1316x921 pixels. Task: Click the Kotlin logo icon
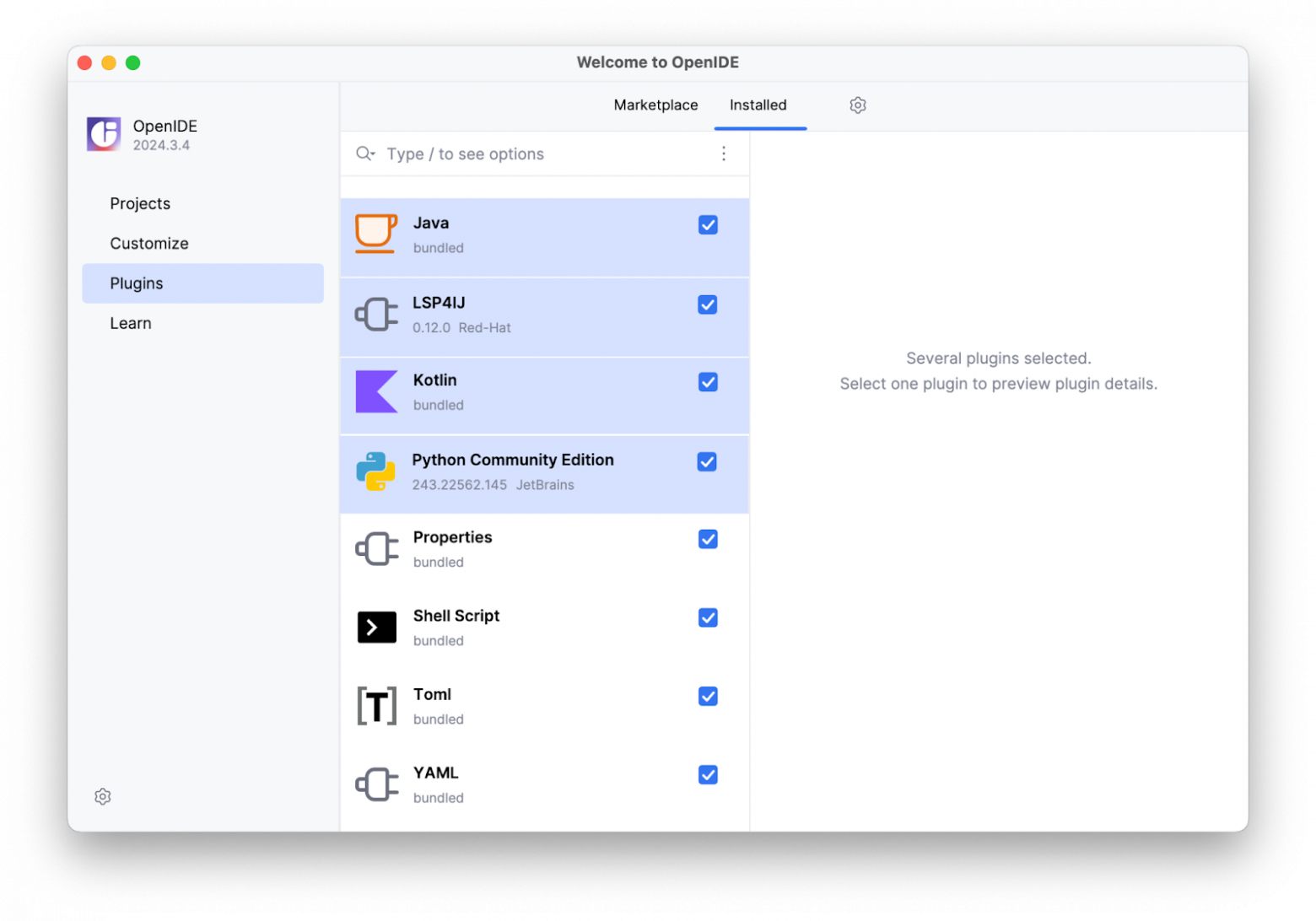pos(376,391)
